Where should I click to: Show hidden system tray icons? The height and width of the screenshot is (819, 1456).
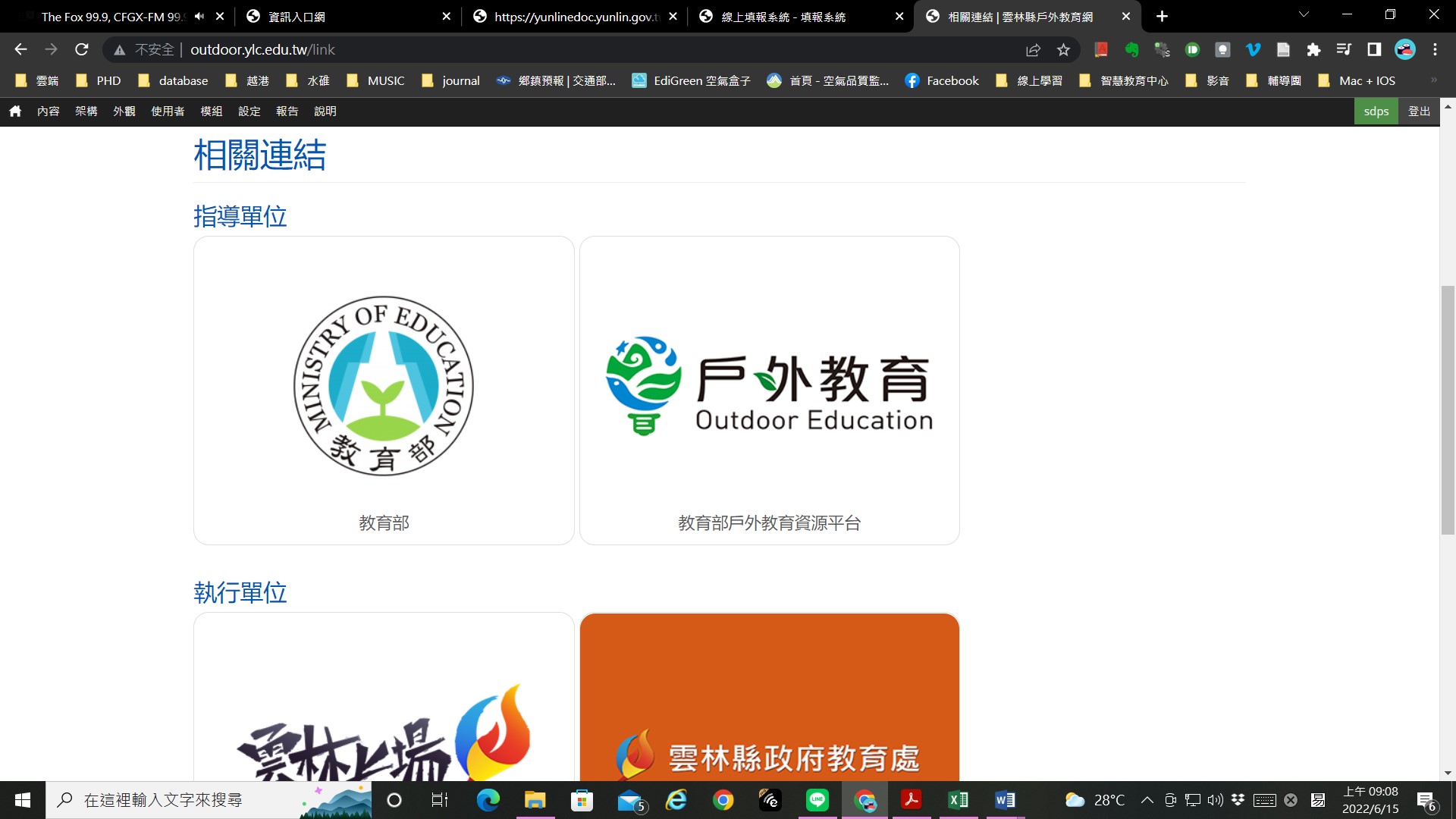[1147, 800]
